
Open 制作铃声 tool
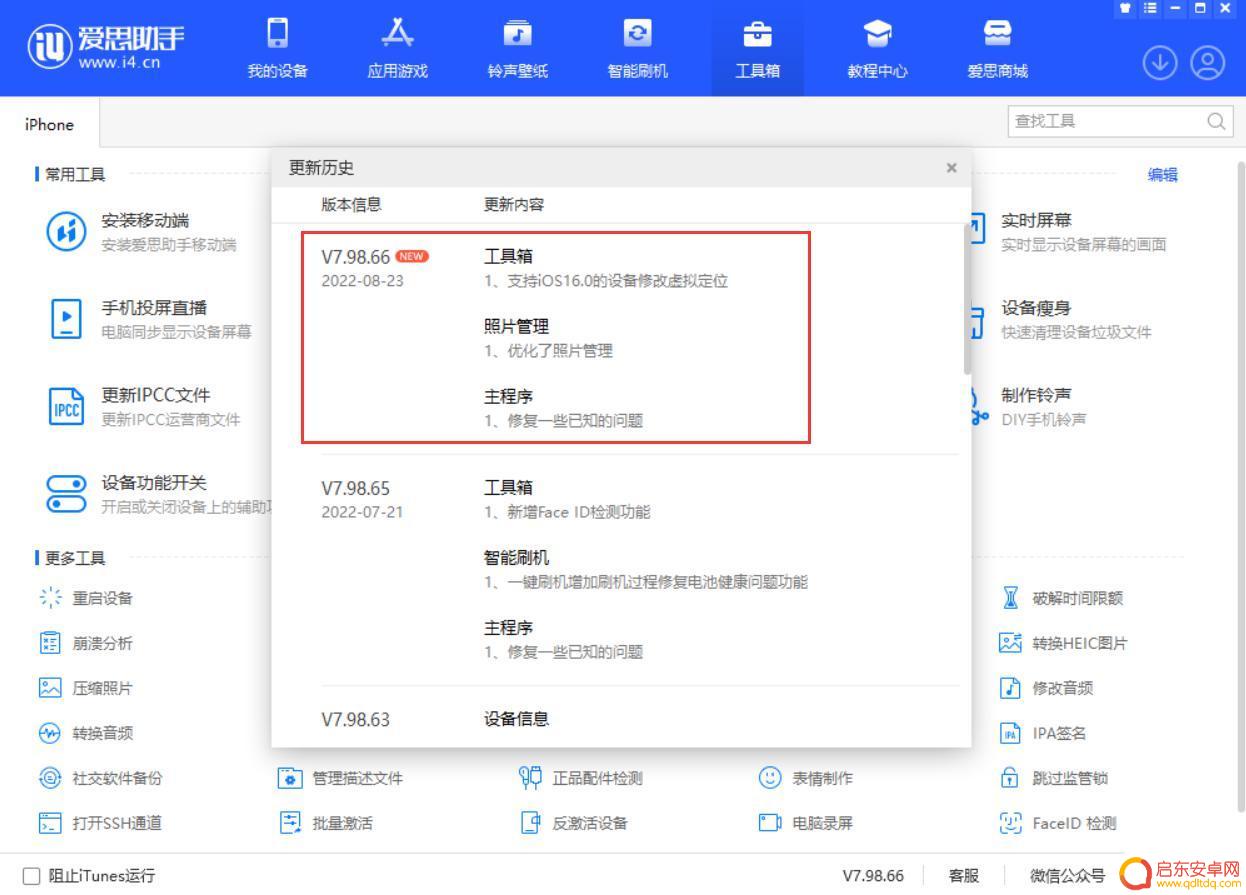click(x=1029, y=406)
